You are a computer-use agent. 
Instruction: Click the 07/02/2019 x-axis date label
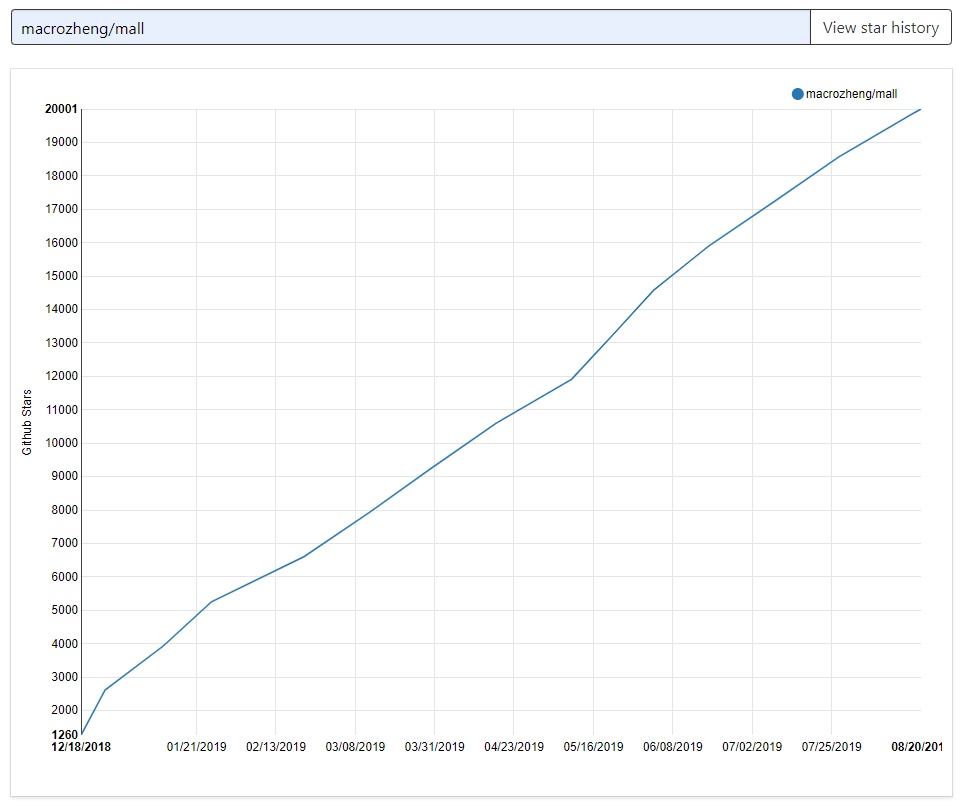pyautogui.click(x=752, y=747)
